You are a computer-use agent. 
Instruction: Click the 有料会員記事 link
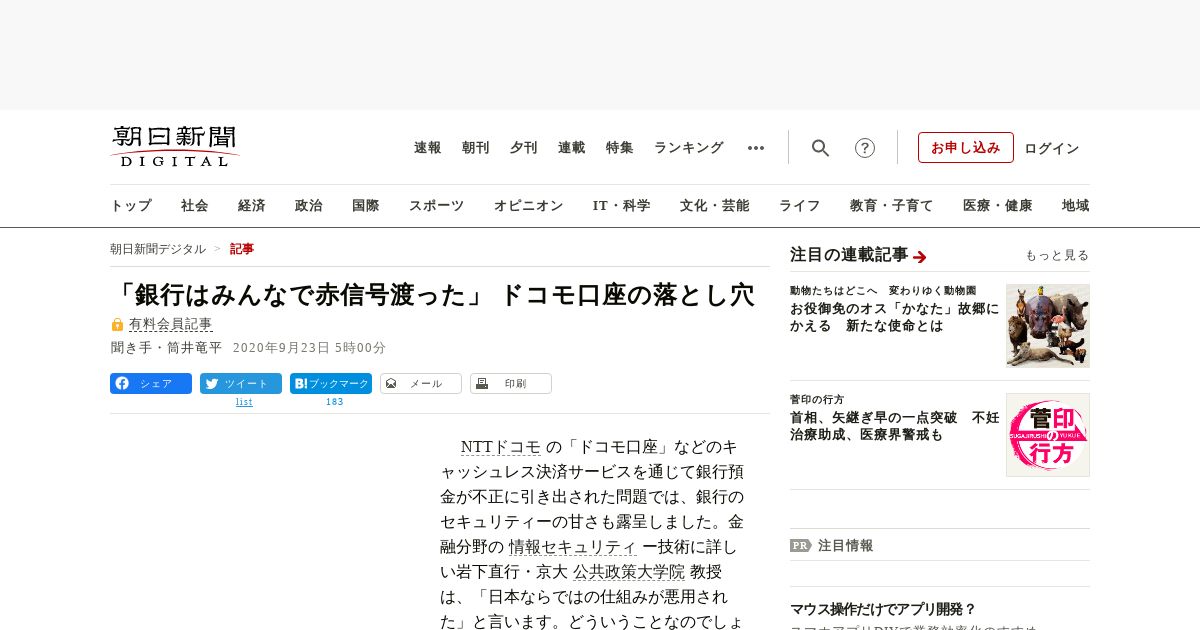(x=171, y=324)
